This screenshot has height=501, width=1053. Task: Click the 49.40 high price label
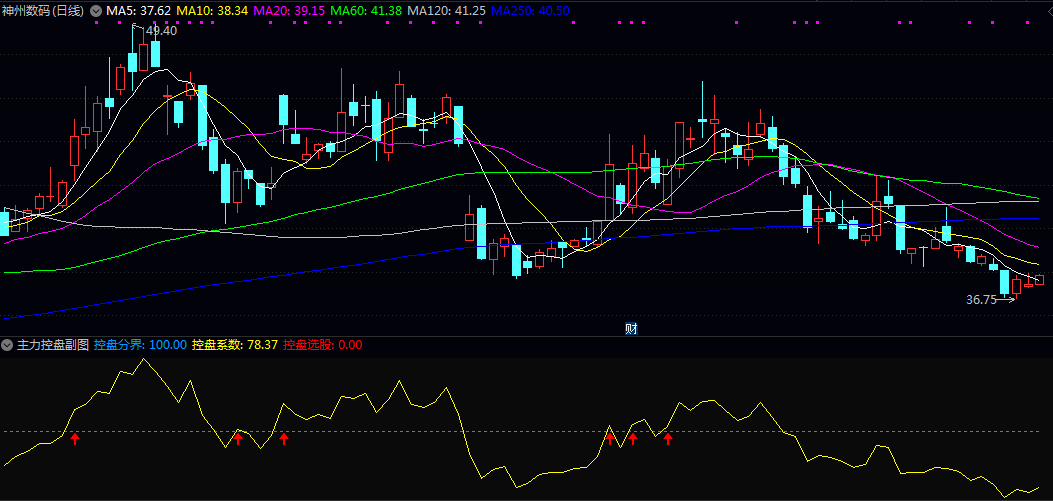(161, 31)
